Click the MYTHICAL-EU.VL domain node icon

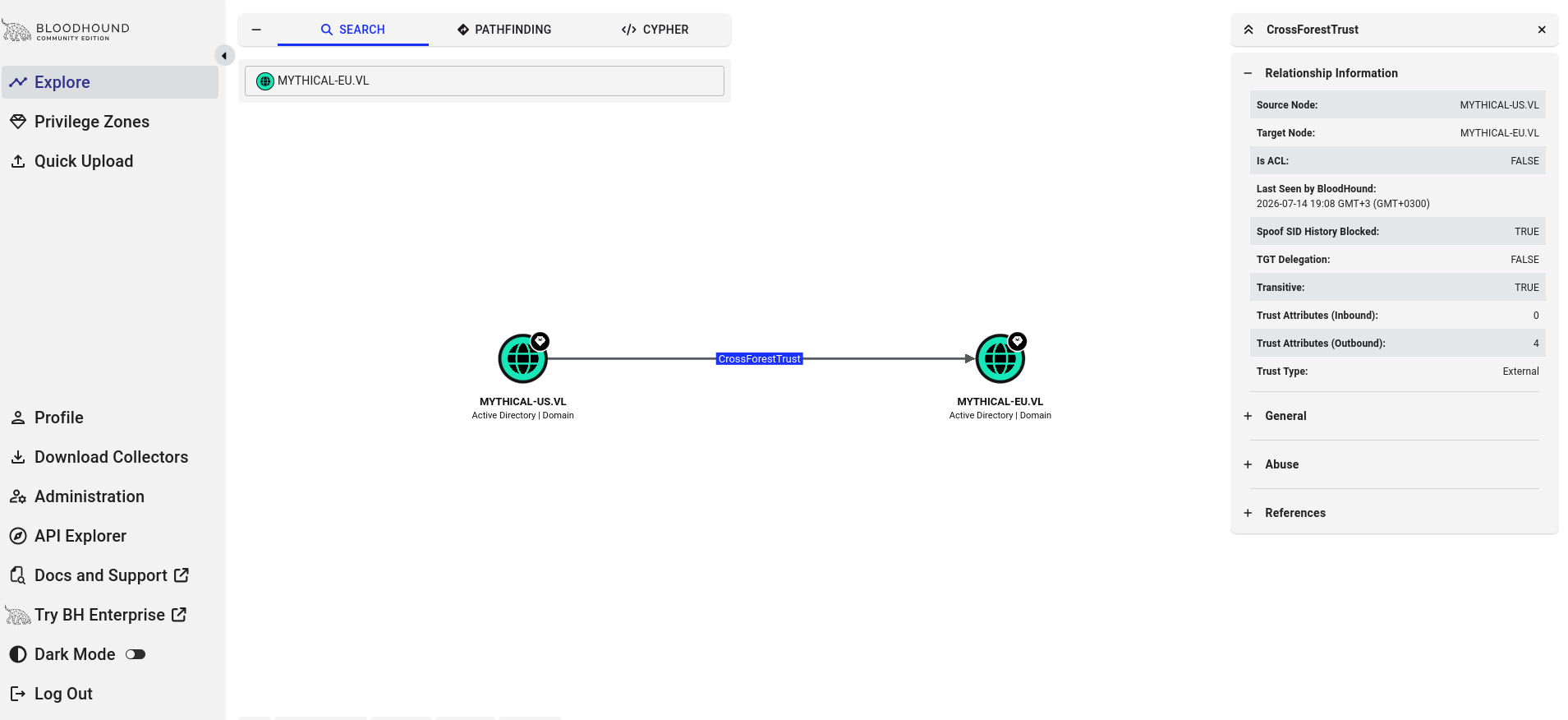(x=1000, y=359)
